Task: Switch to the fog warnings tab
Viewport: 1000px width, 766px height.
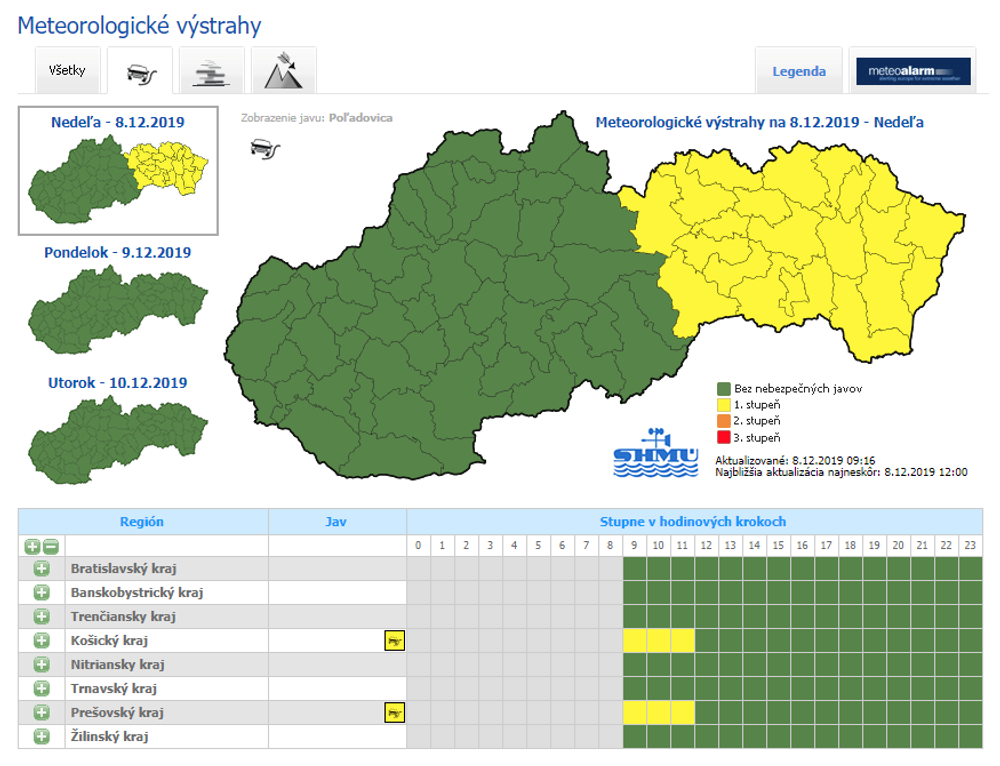Action: click(211, 72)
